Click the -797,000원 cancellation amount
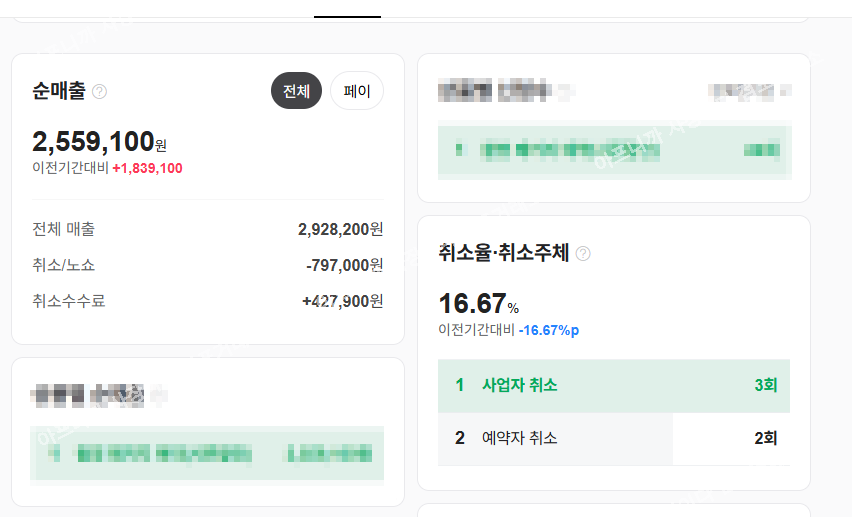This screenshot has width=852, height=517. (344, 265)
